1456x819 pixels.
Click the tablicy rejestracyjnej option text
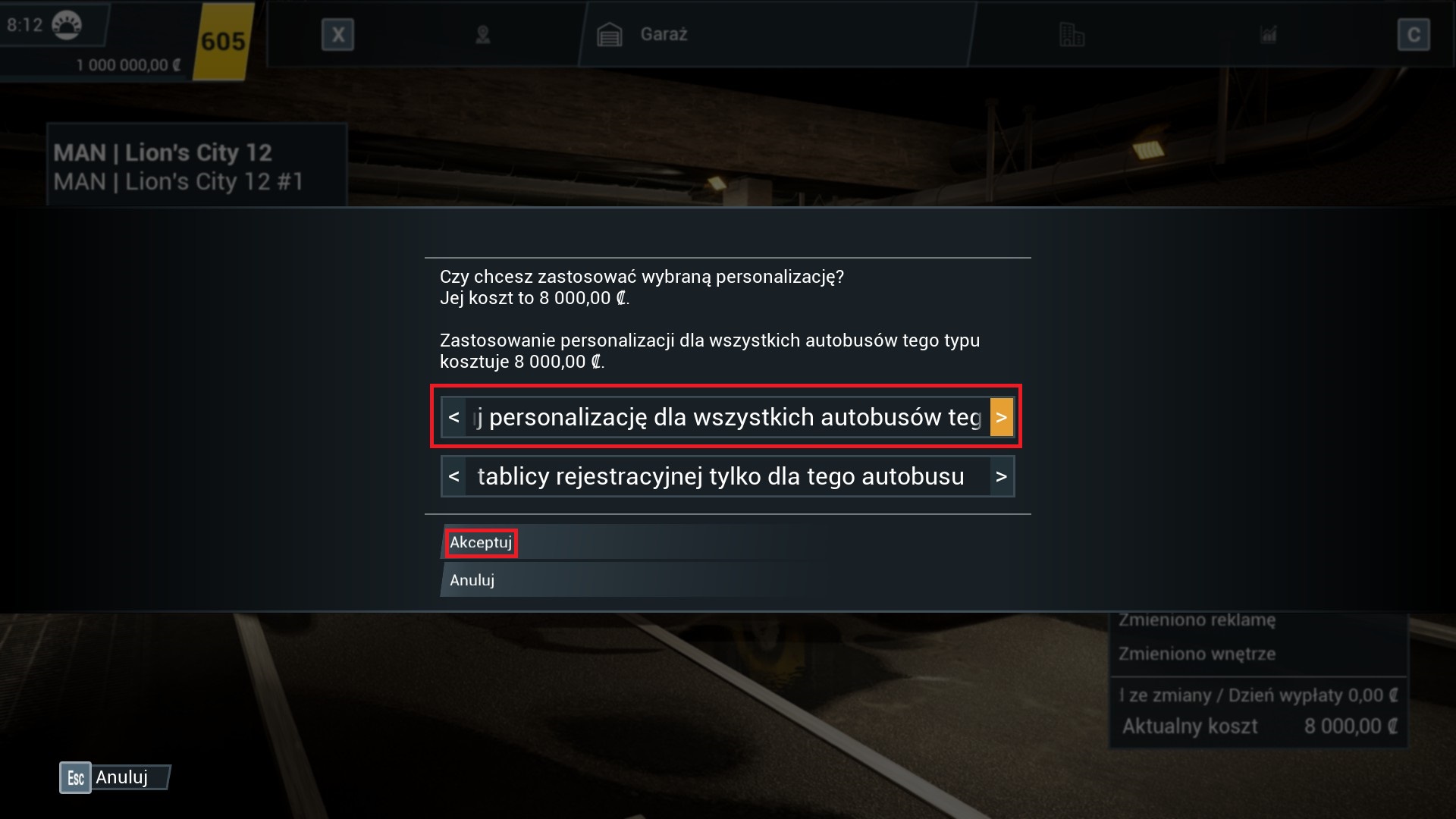pyautogui.click(x=720, y=476)
